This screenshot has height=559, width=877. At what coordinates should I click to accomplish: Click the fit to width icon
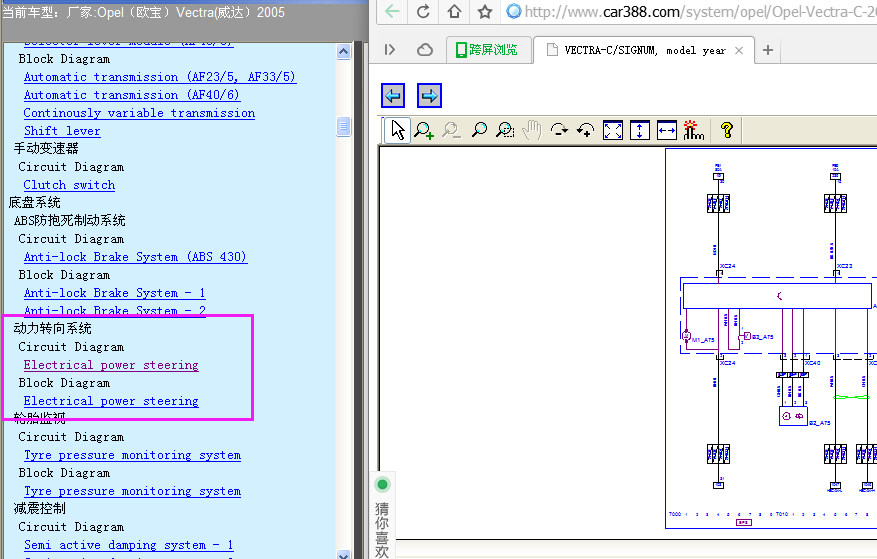666,131
